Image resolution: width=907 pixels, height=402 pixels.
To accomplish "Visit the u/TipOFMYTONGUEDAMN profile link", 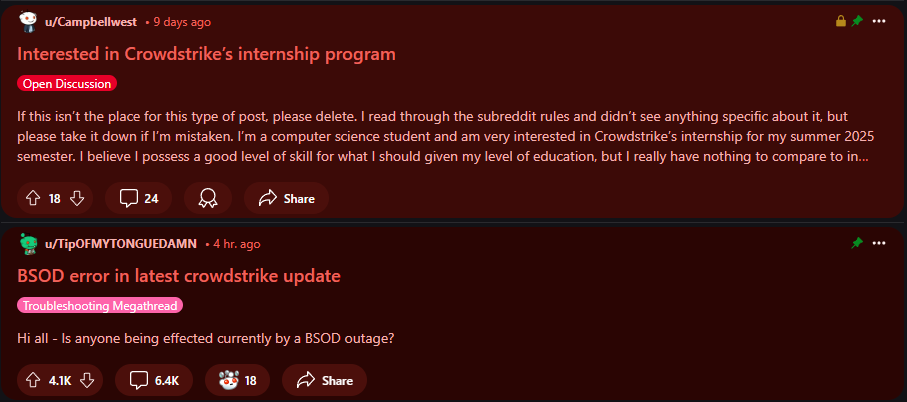I will pyautogui.click(x=121, y=244).
